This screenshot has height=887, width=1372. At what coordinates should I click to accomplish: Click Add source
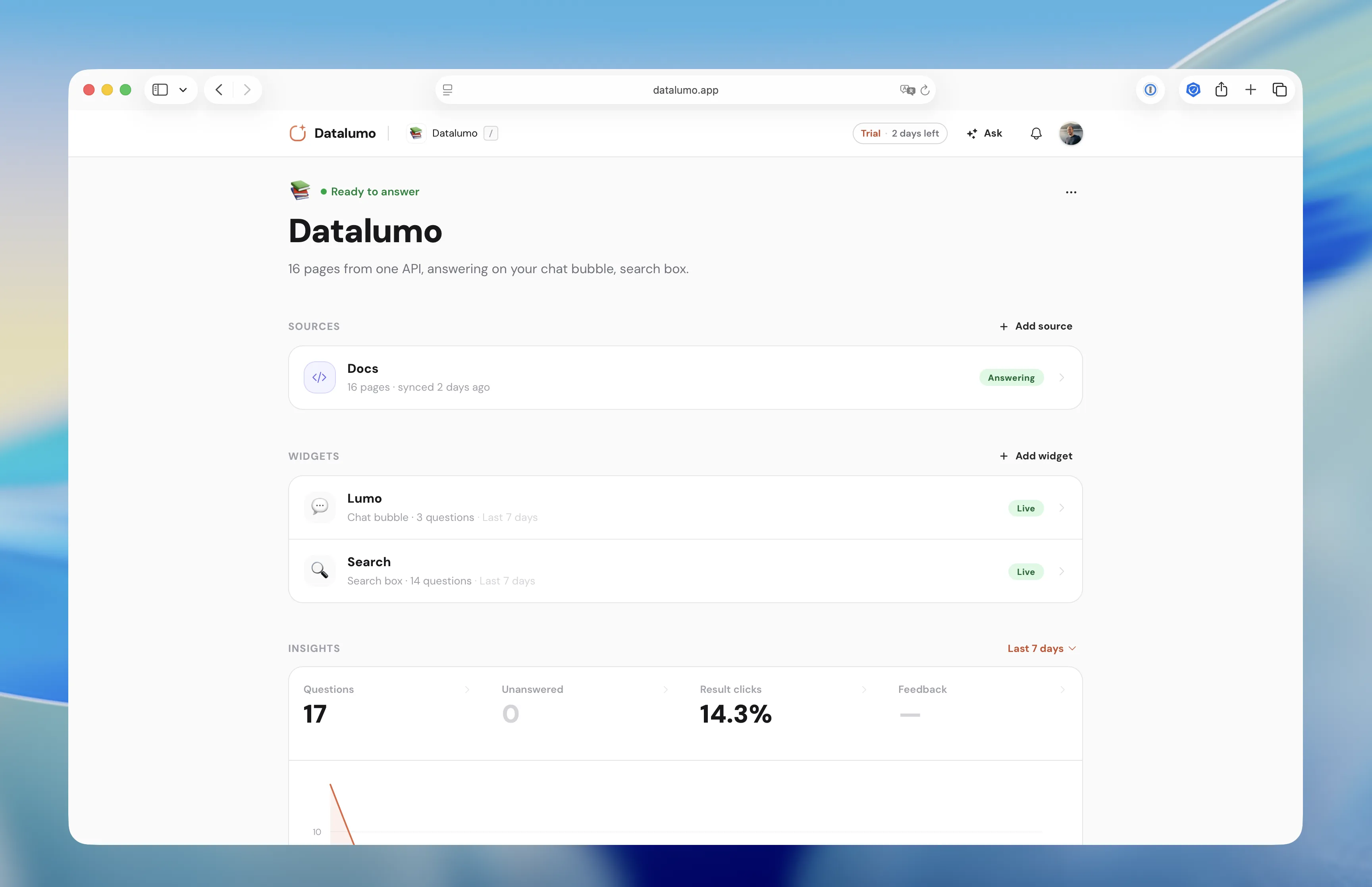pos(1036,326)
